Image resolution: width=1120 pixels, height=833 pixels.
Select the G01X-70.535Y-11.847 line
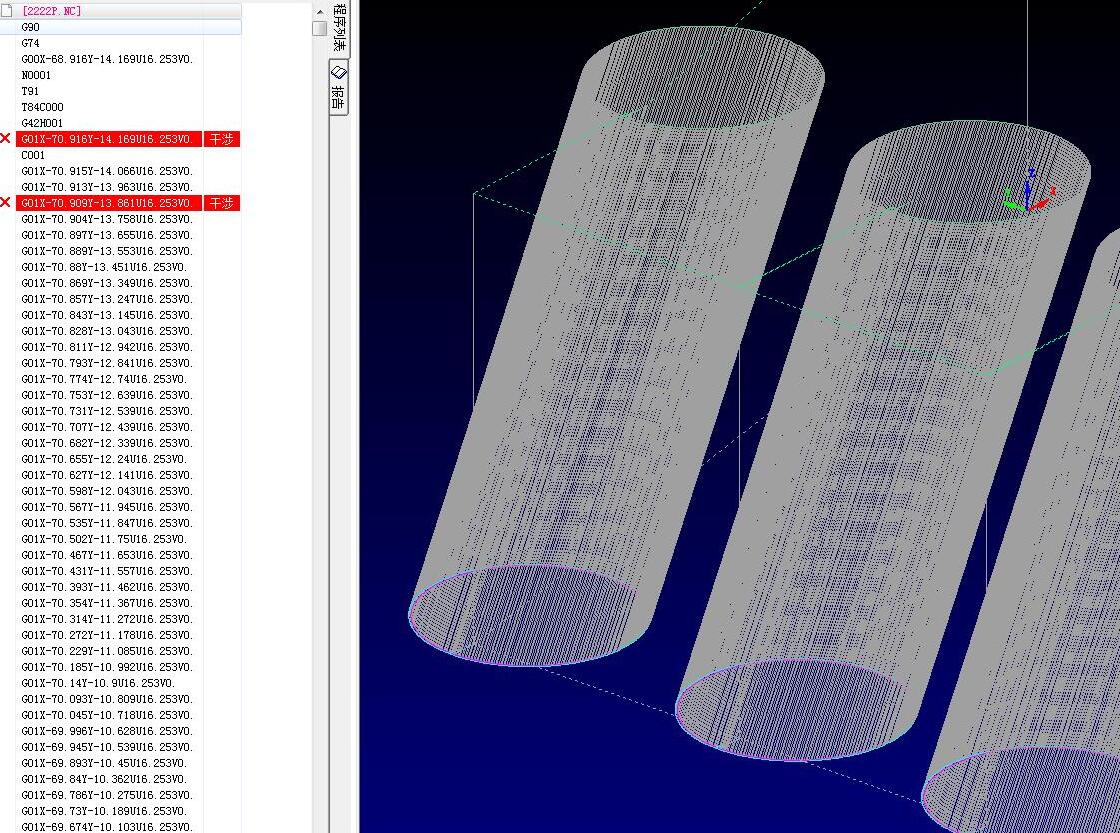tap(107, 523)
